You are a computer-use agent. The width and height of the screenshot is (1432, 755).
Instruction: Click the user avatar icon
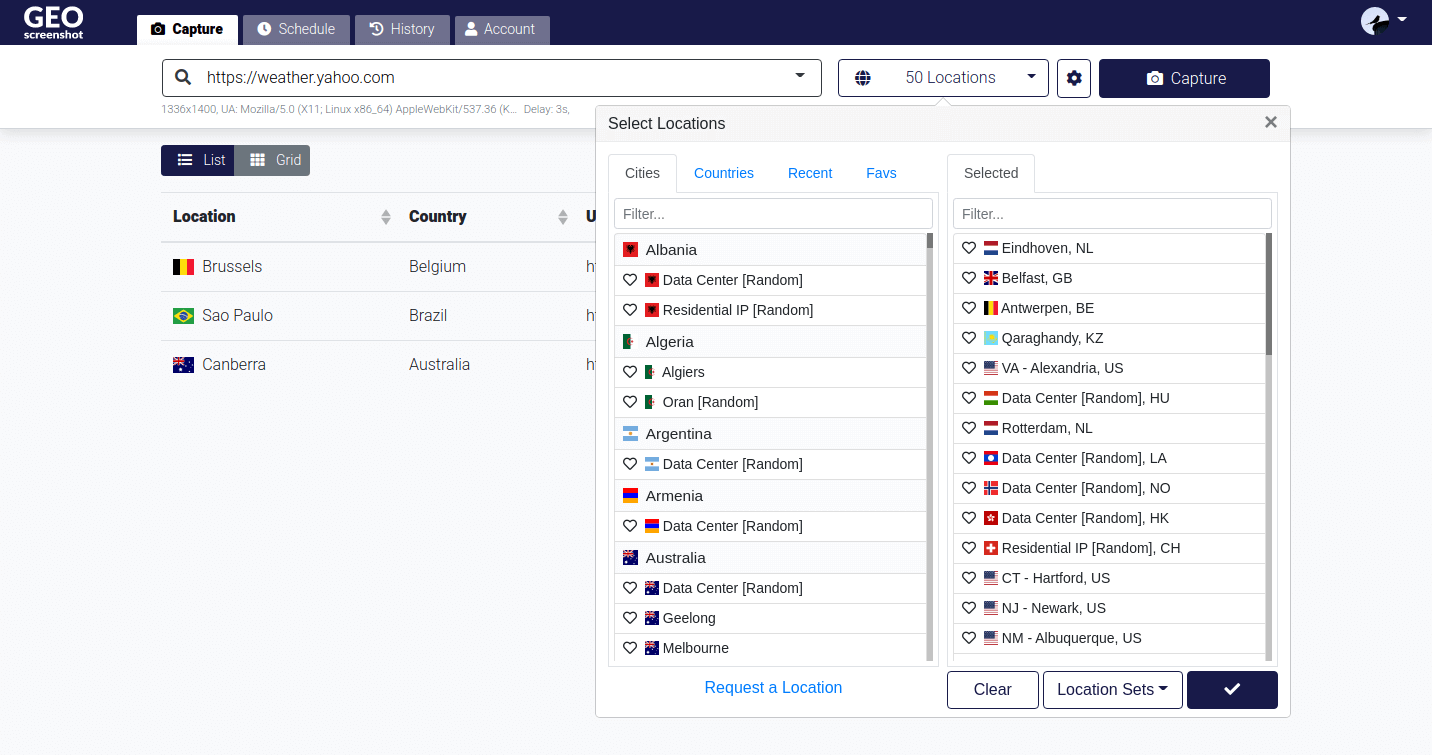(1375, 21)
